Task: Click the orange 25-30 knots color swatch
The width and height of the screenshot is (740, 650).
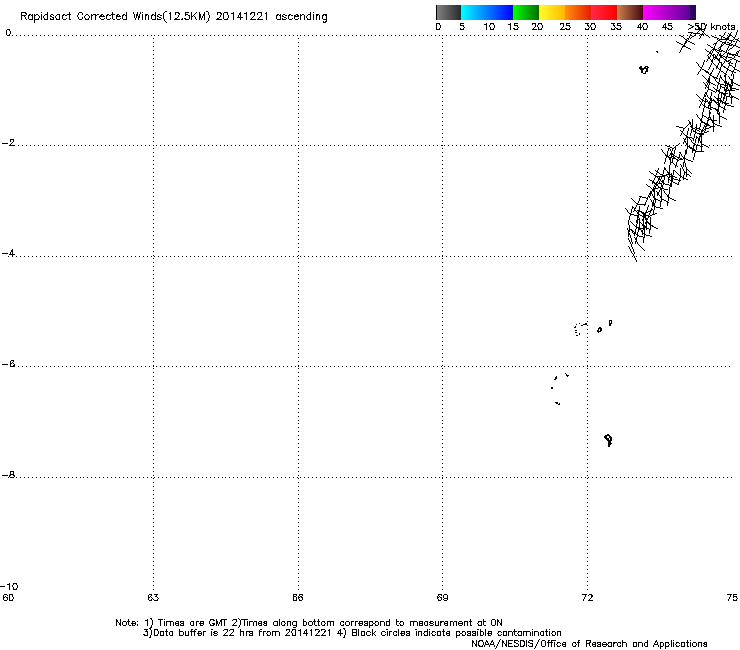Action: point(578,12)
